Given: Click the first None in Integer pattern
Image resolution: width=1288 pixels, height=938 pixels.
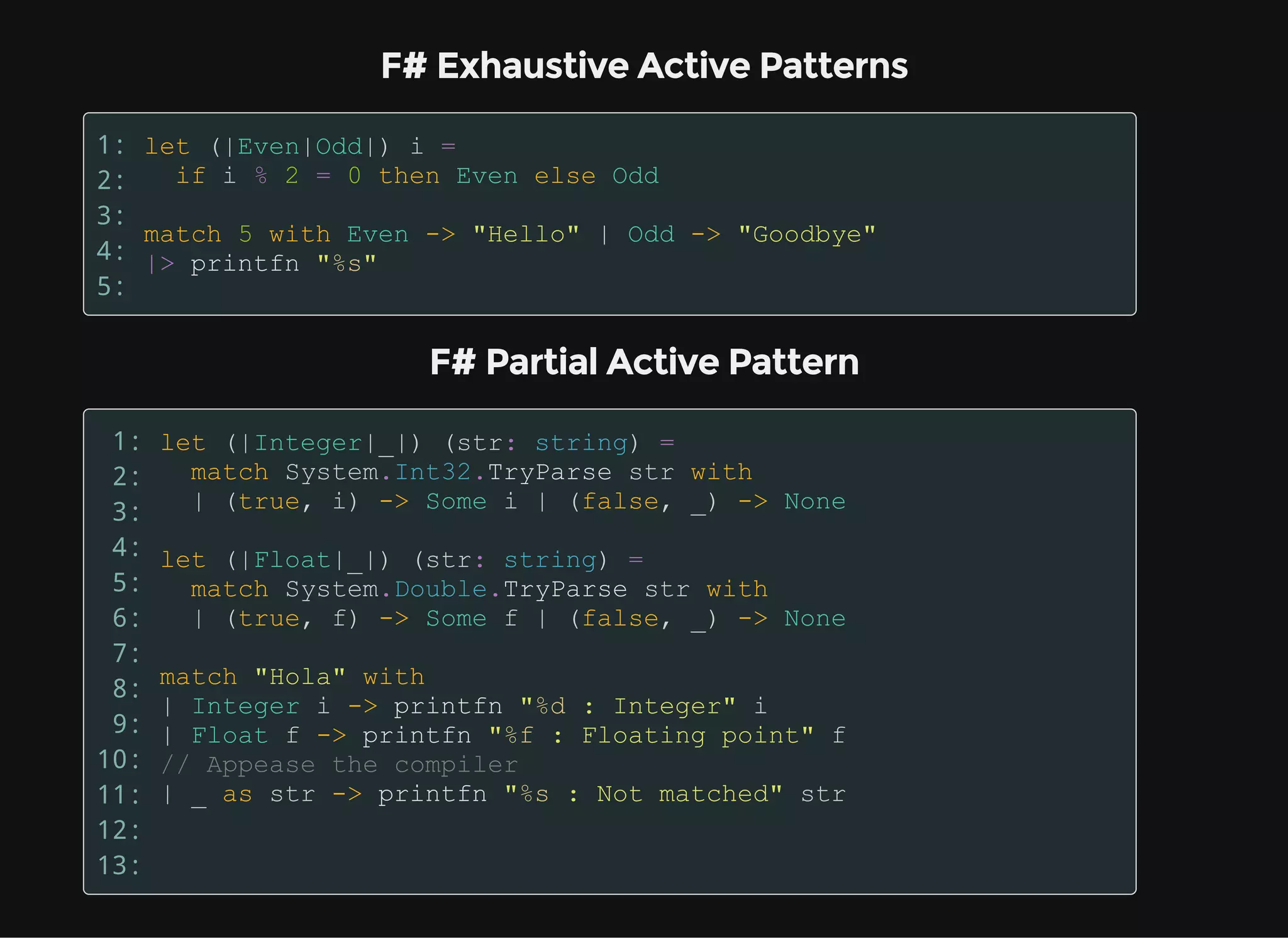Looking at the screenshot, I should 814,502.
